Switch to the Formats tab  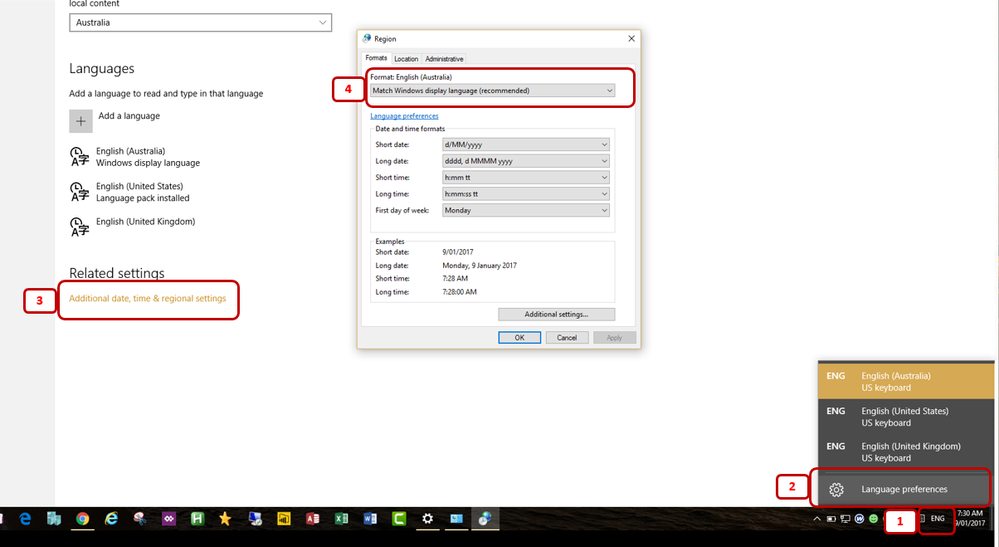pos(376,58)
